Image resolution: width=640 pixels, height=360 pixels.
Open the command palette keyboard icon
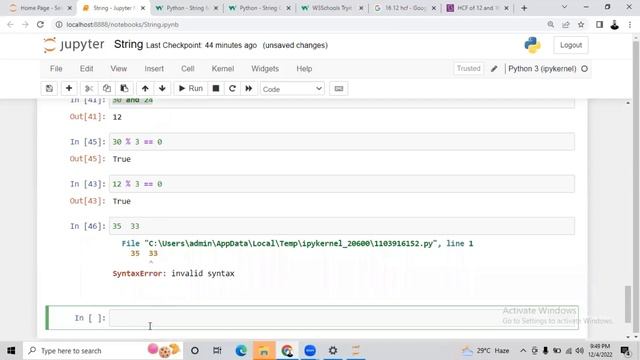(339, 89)
